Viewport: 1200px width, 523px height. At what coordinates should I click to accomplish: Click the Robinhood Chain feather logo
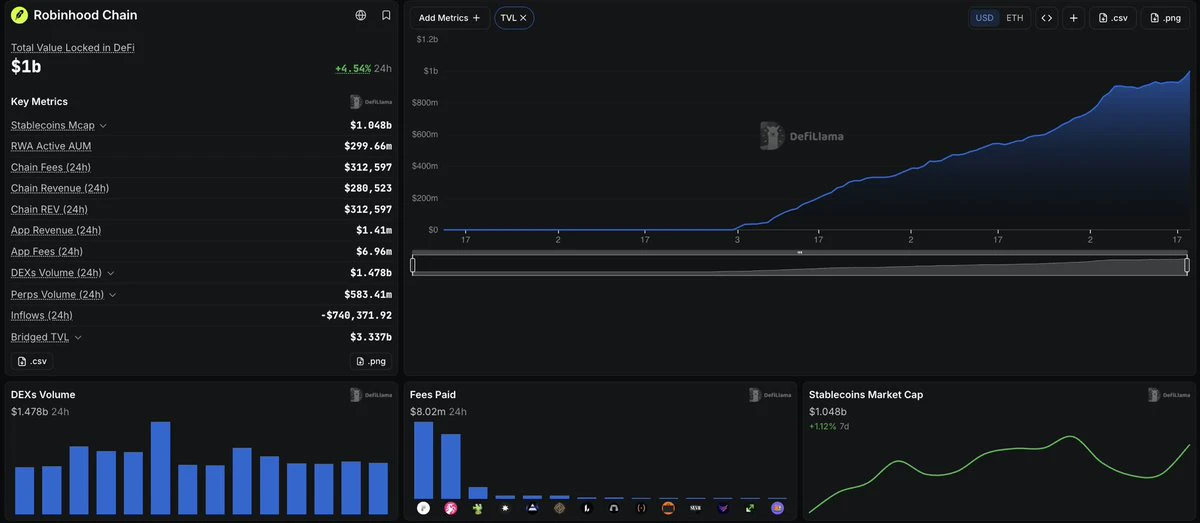[18, 15]
